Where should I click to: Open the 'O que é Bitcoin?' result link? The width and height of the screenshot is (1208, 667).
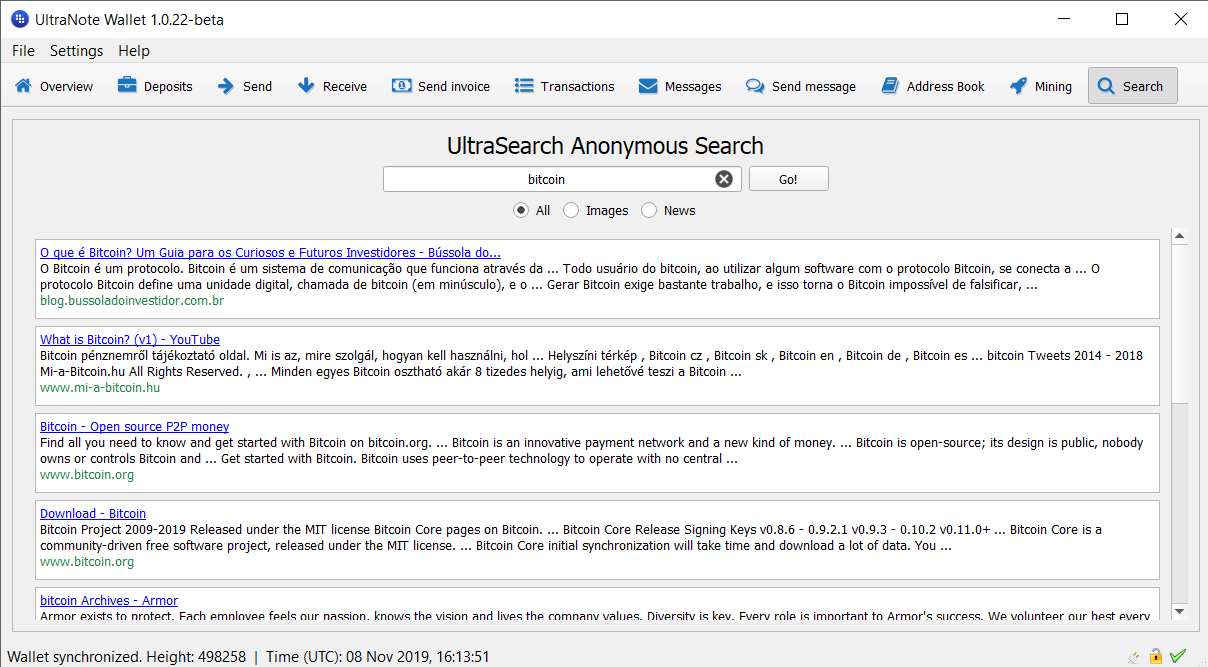tap(270, 252)
